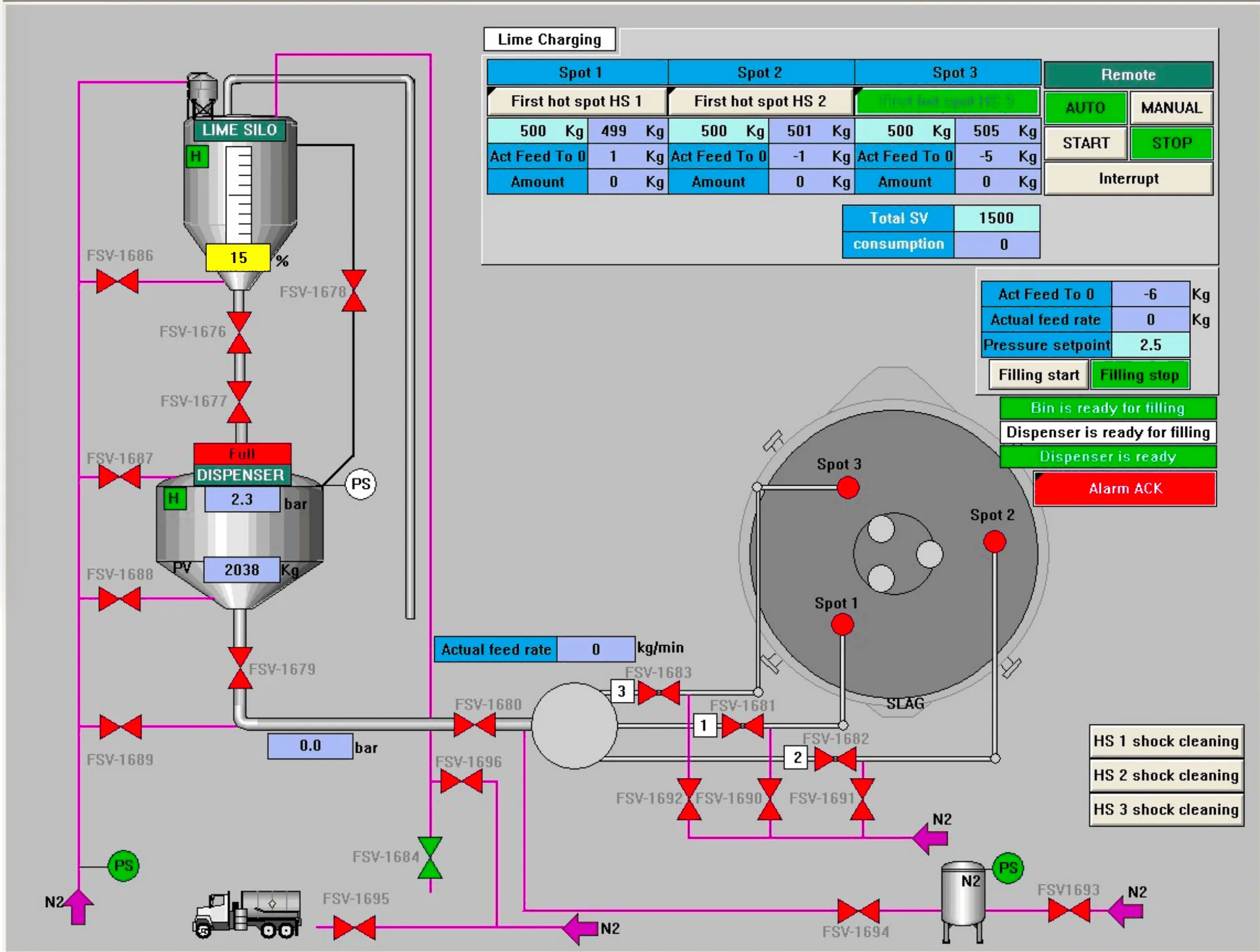Click the Spot 2 red injection point on furnace
The width and height of the screenshot is (1260, 952).
pyautogui.click(x=994, y=542)
